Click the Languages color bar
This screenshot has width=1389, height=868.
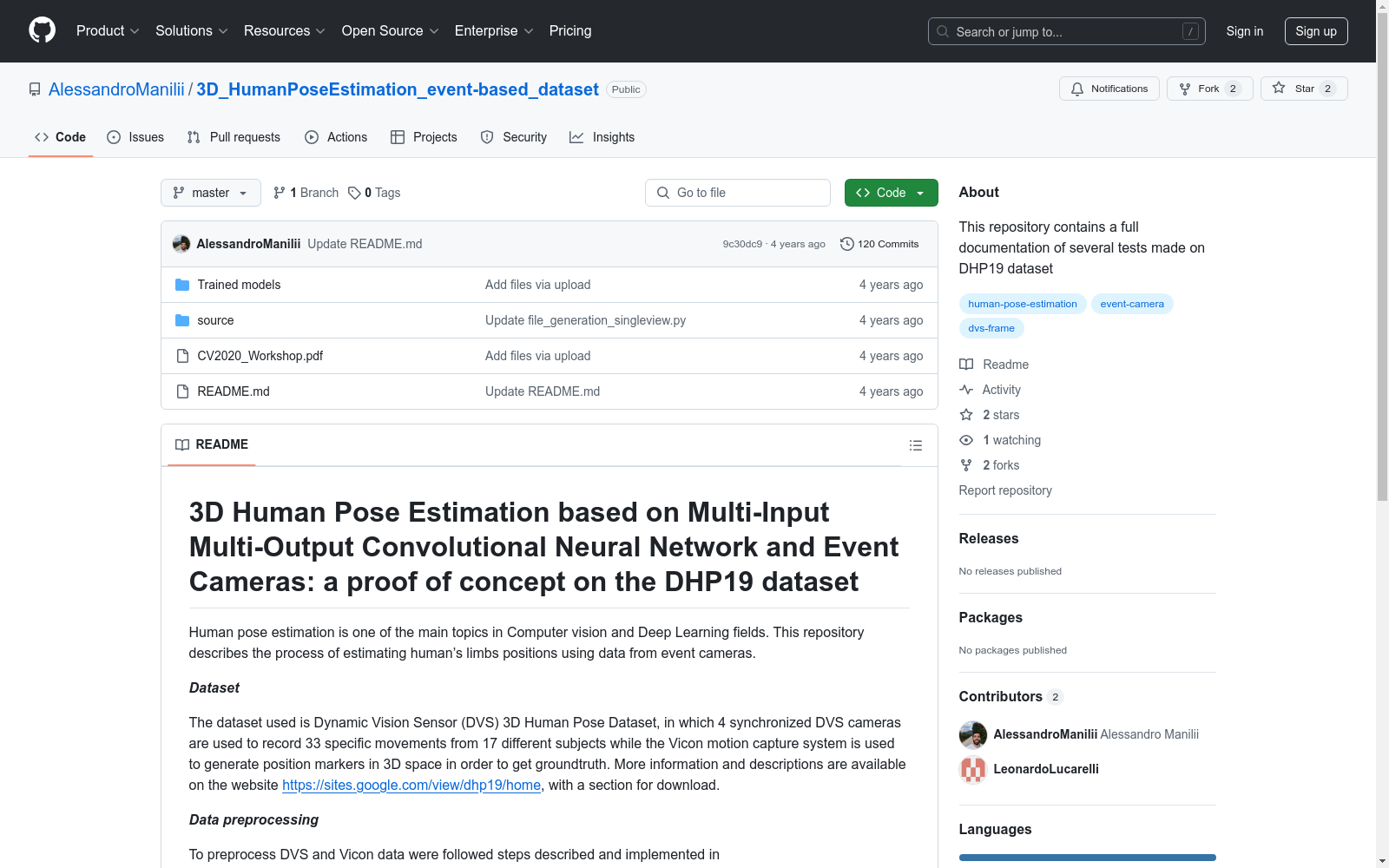tap(1088, 858)
